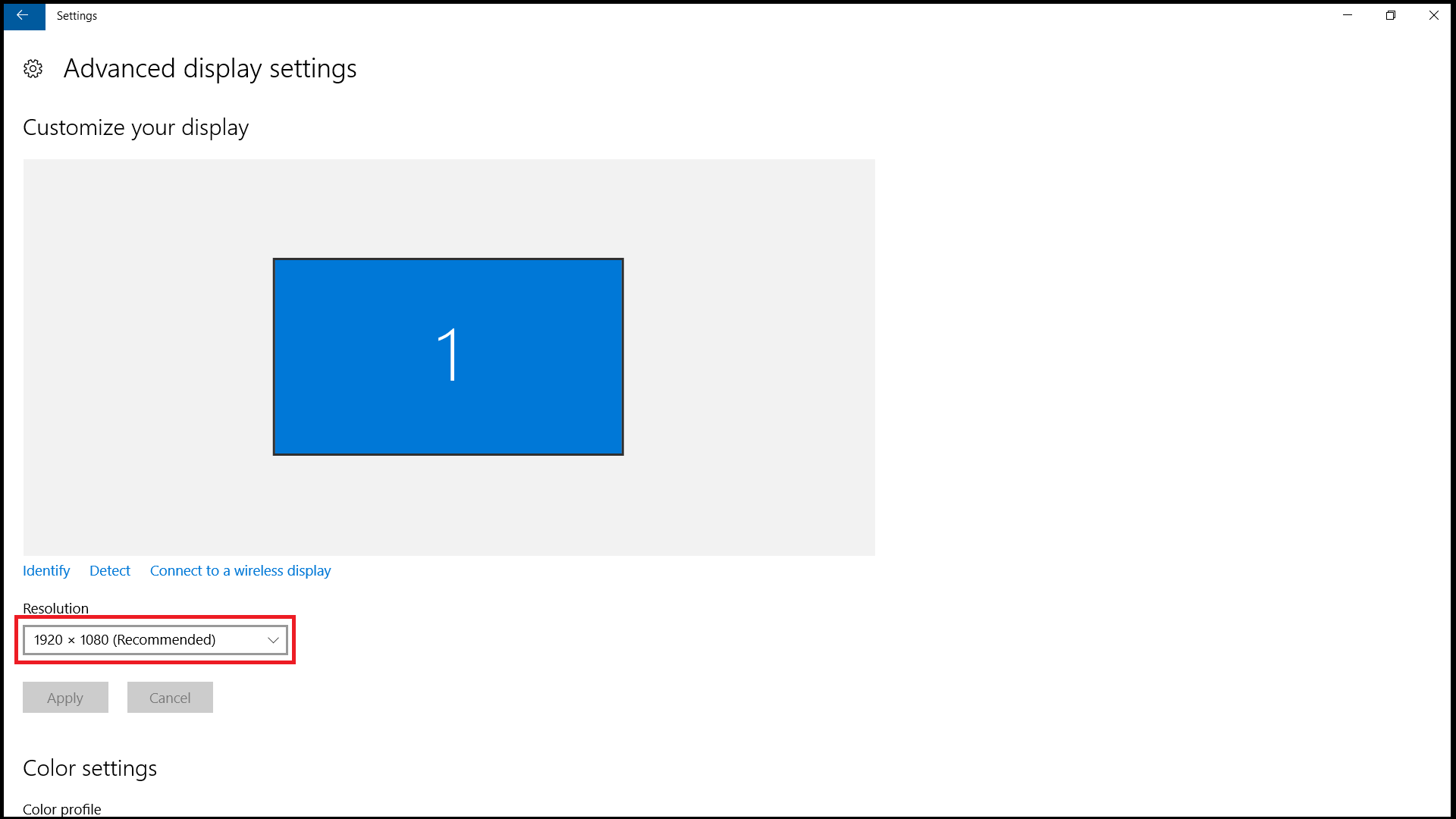Click the chevron on the resolution selector
1456x819 pixels.
[272, 639]
